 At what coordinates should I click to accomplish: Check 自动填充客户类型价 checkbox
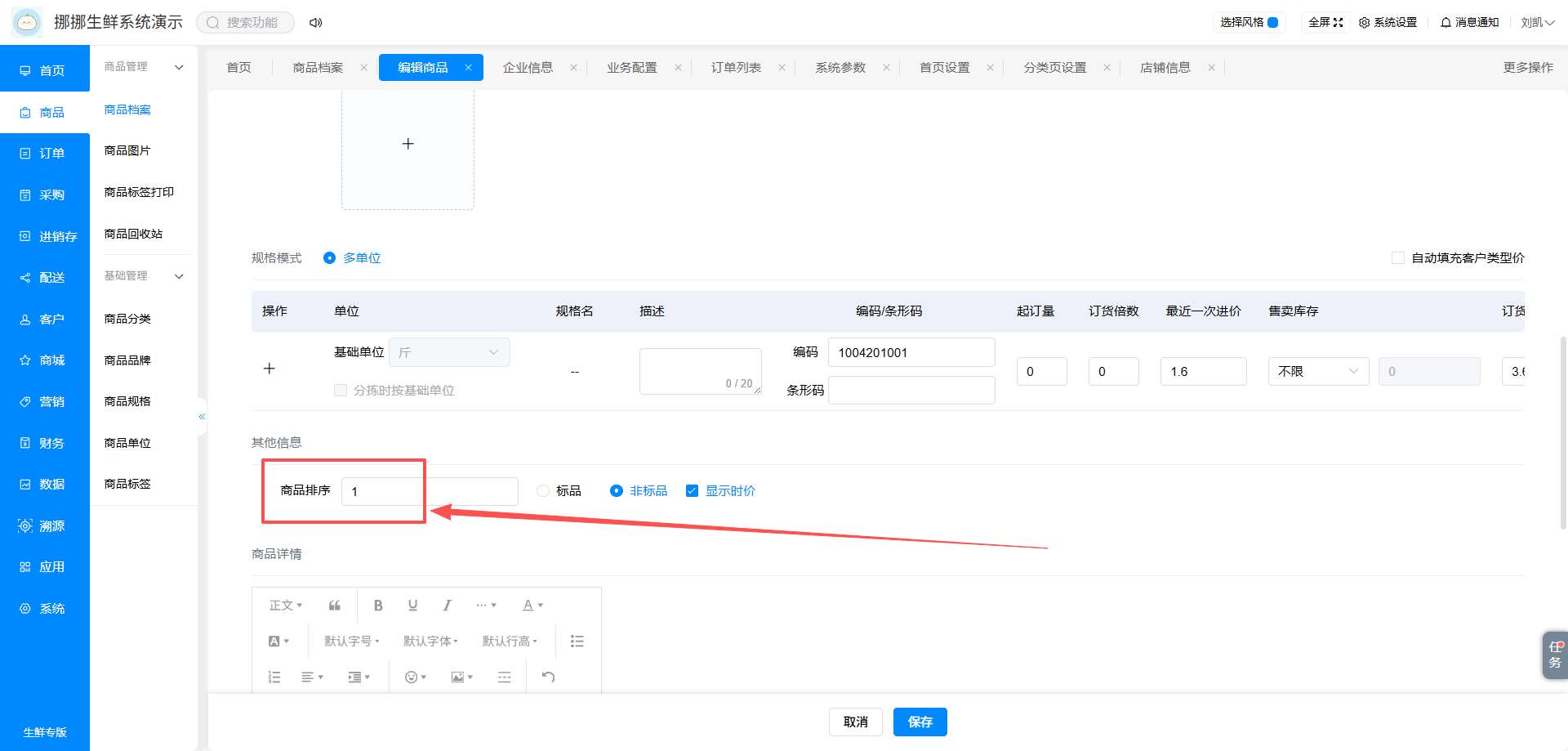[1398, 258]
